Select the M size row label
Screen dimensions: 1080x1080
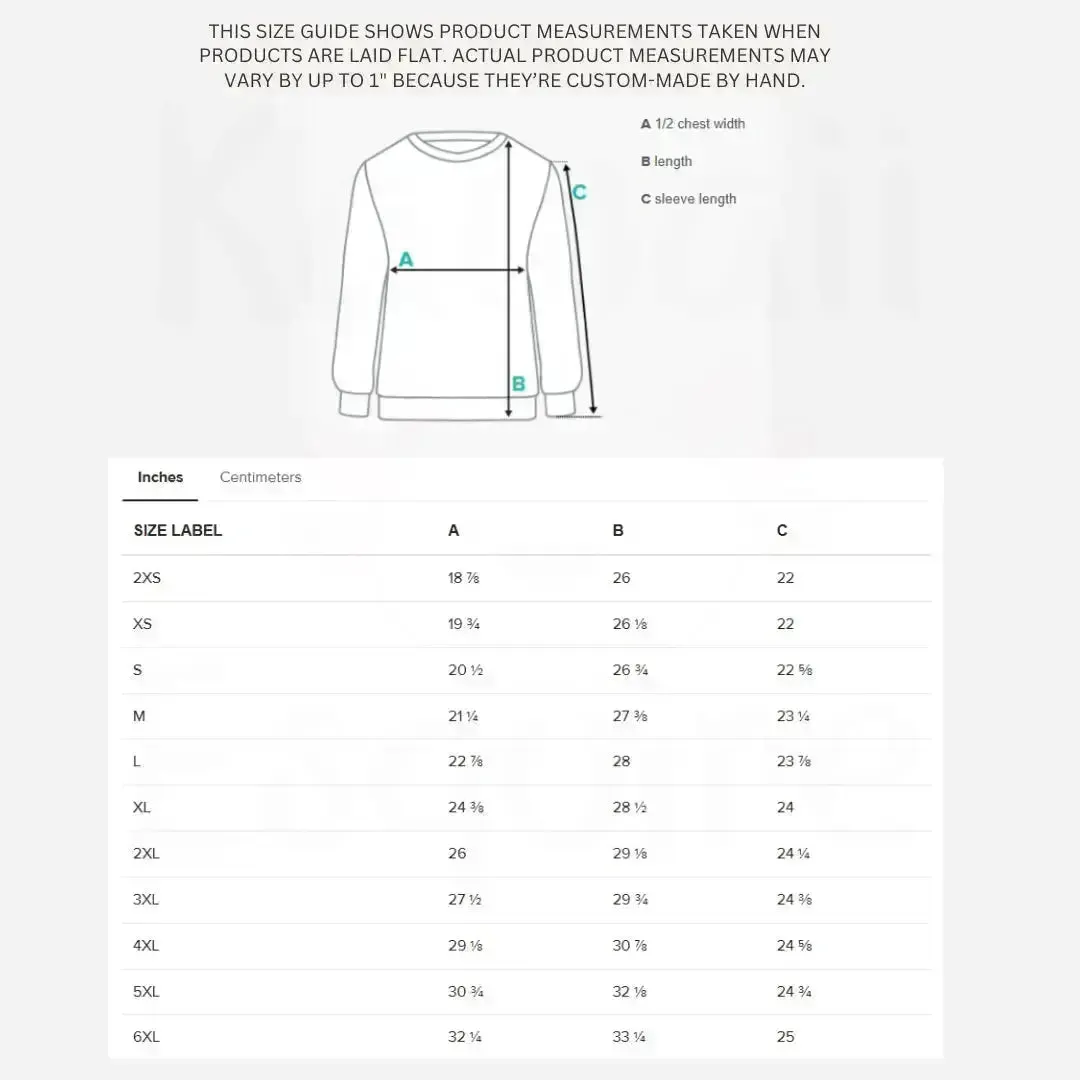coord(139,716)
